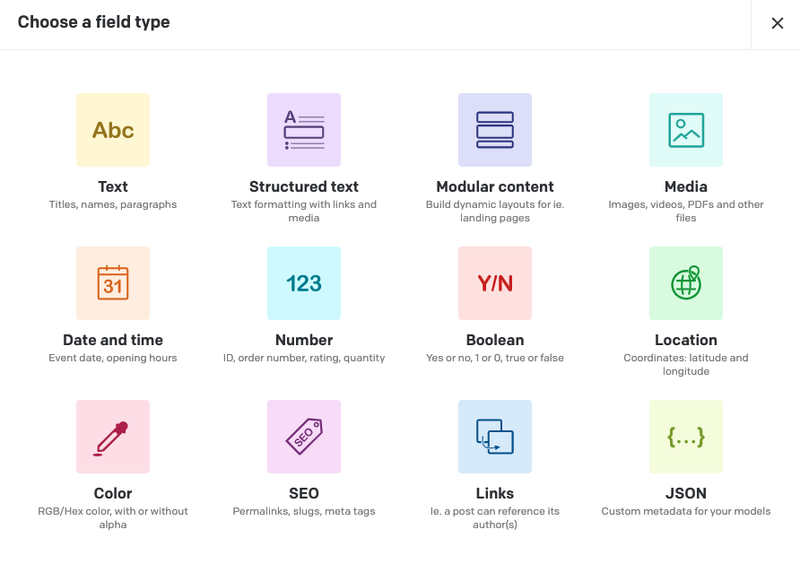Select the Media image icon
Screen dimensions: 800x571
point(686,130)
